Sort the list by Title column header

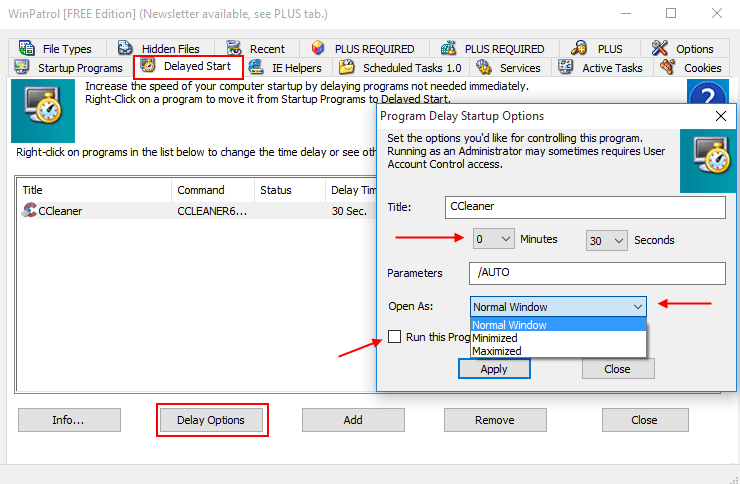94,190
